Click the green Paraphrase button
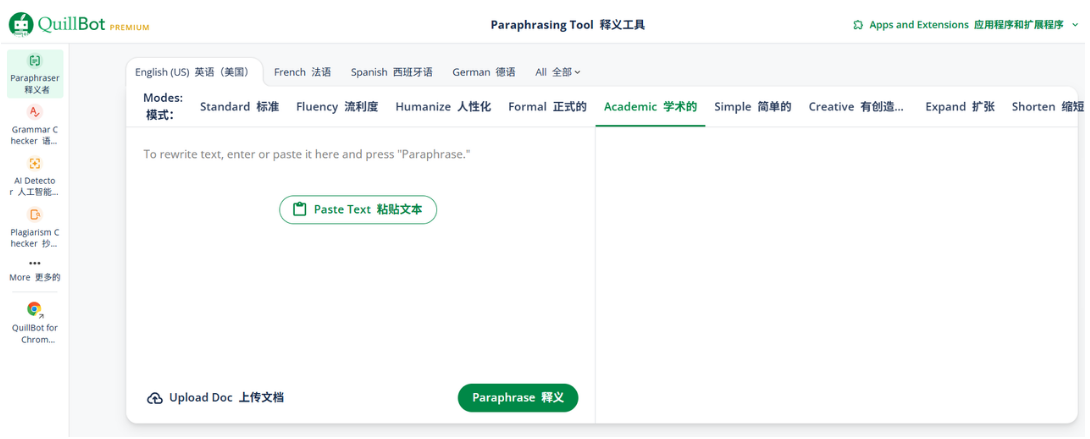The image size is (1090, 439). (x=518, y=398)
